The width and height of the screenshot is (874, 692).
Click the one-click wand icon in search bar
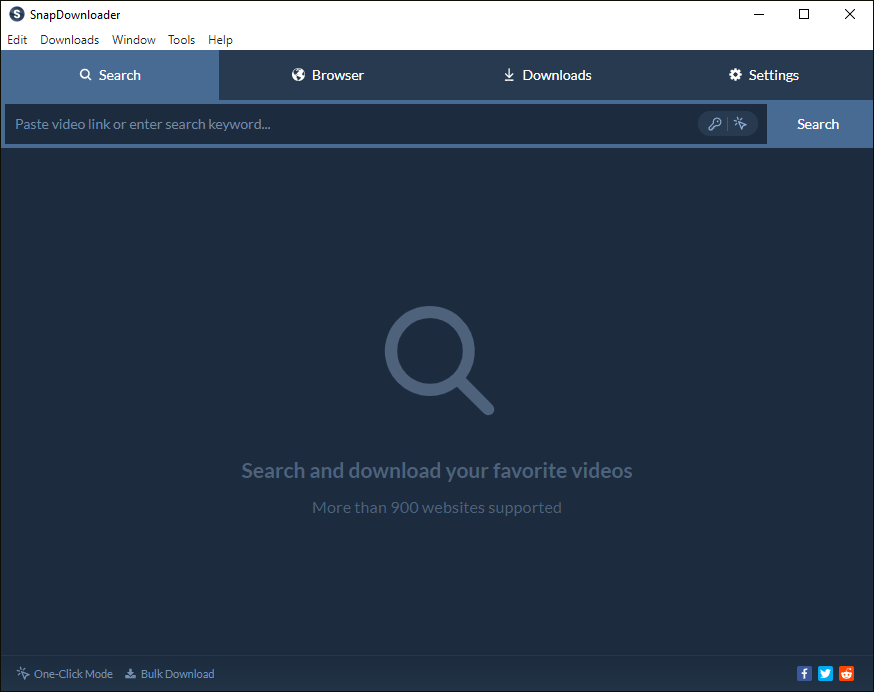click(740, 124)
